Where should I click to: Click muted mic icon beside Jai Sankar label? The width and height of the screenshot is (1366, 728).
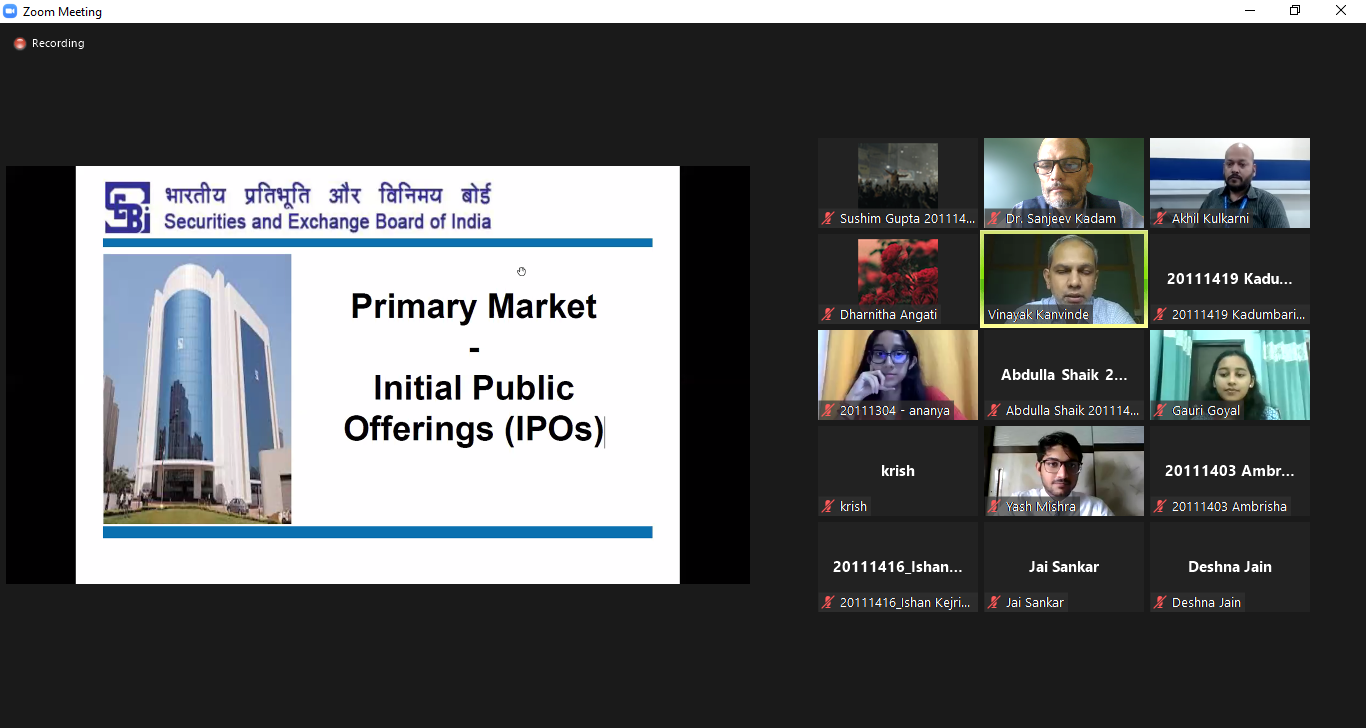click(994, 602)
